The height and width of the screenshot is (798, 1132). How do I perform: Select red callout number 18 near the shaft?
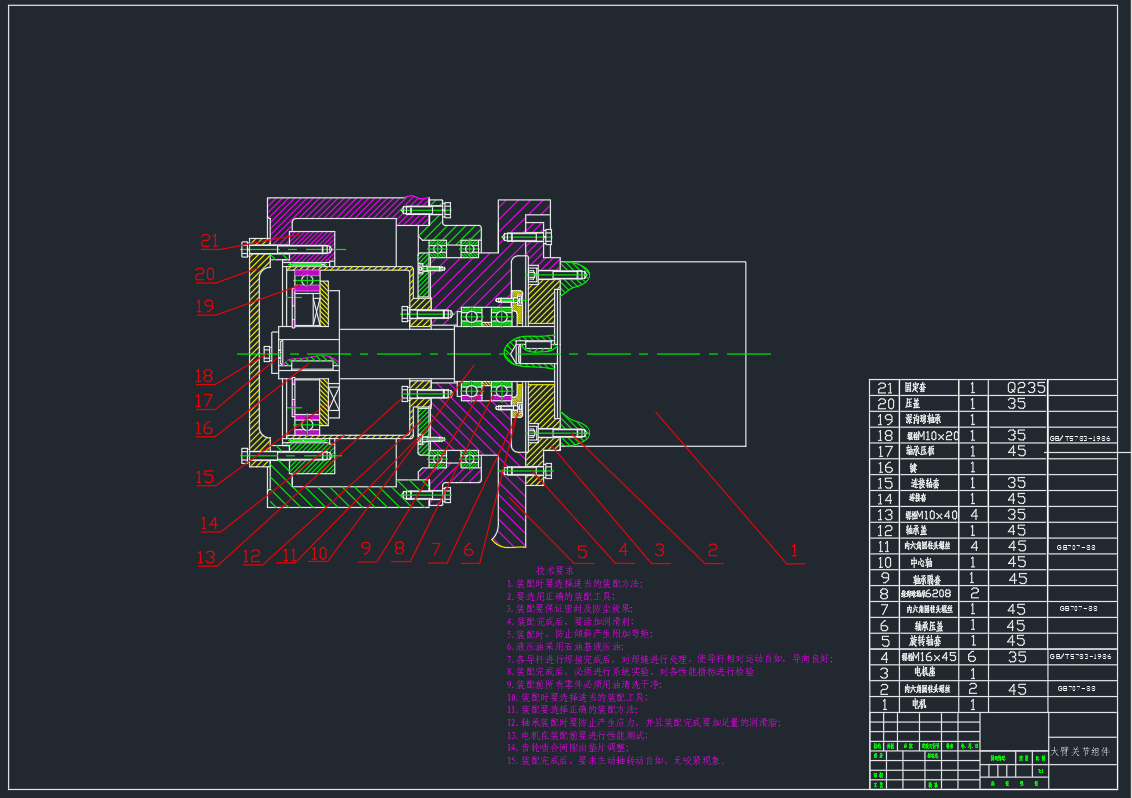point(204,377)
